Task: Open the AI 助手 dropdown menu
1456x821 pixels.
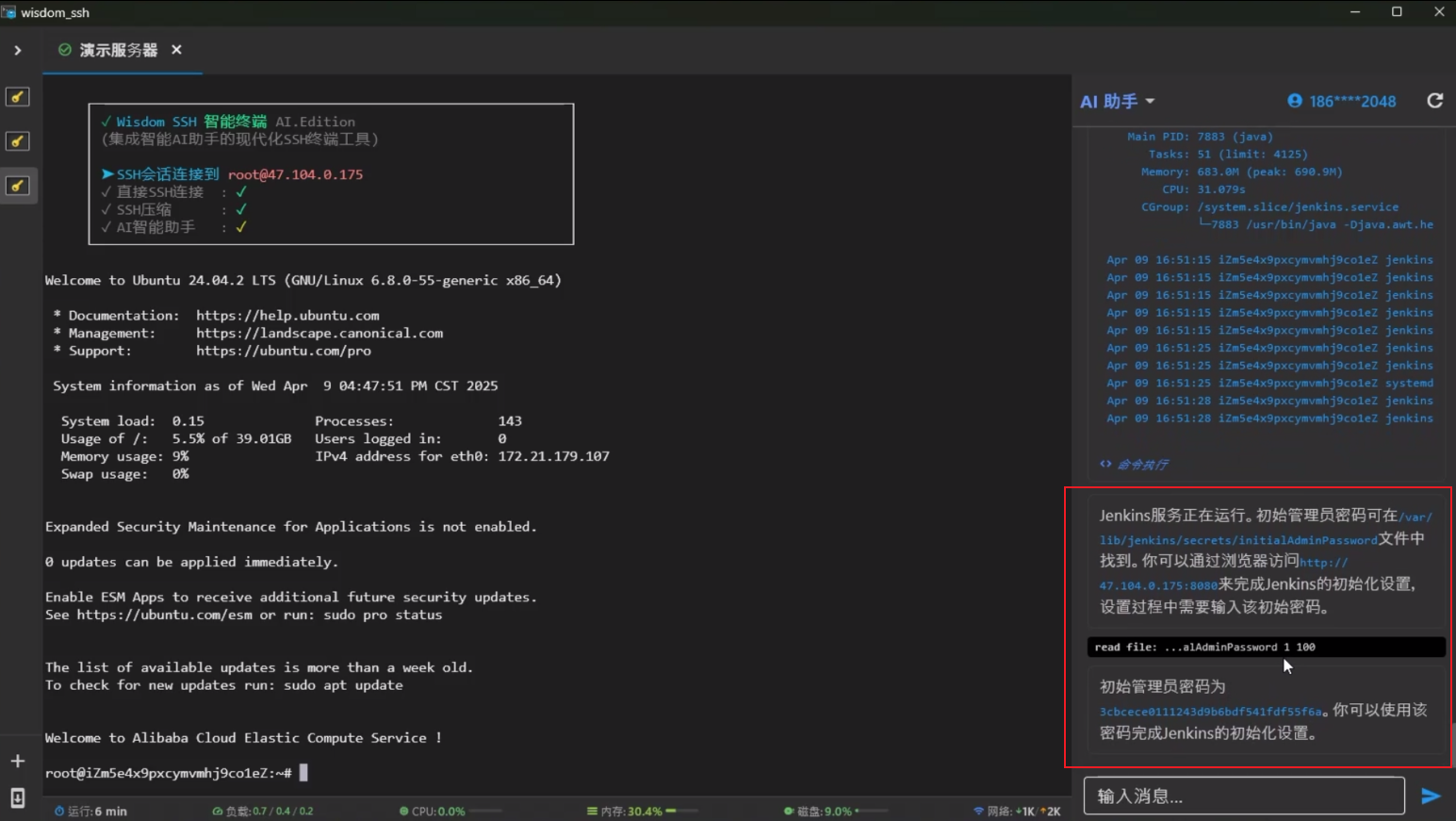Action: pos(1118,101)
